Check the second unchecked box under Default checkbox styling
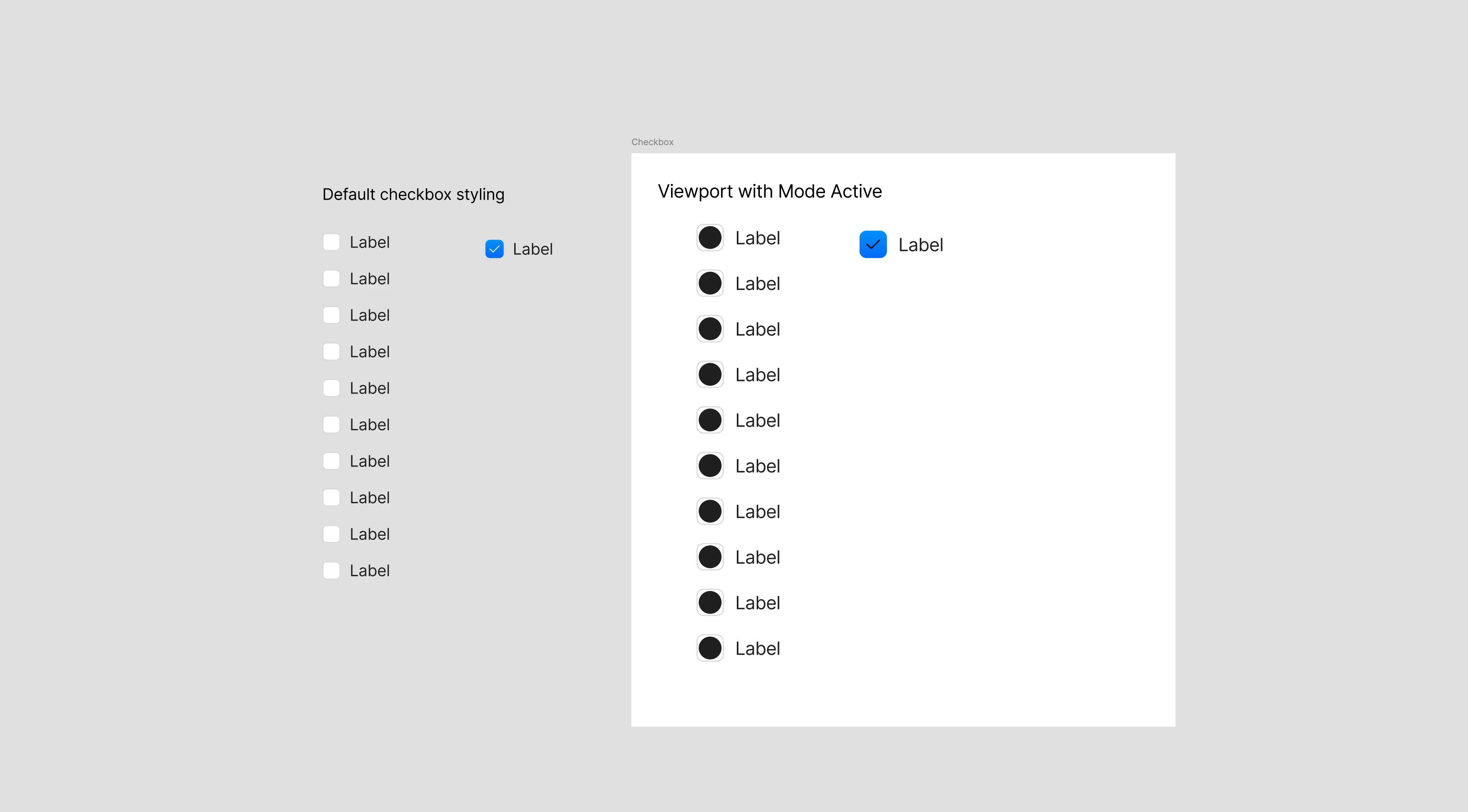 tap(331, 279)
